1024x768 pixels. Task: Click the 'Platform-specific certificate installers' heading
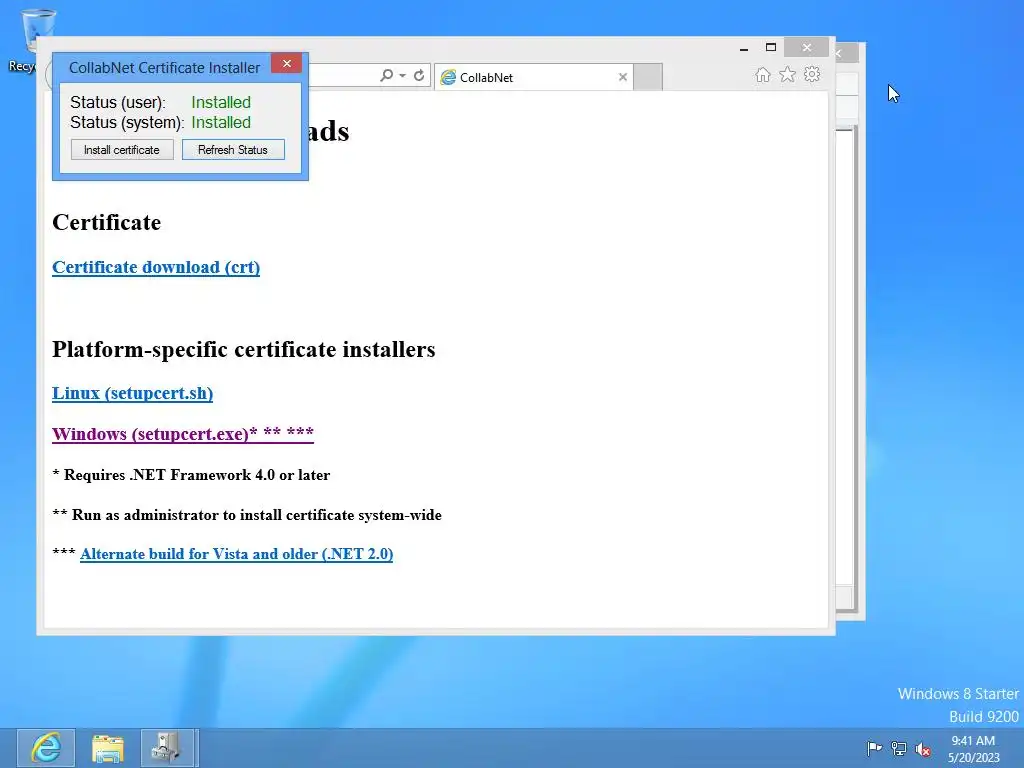click(244, 349)
